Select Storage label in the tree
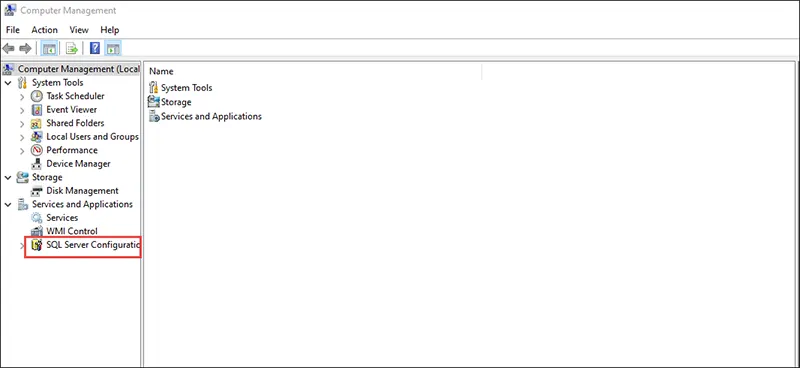This screenshot has width=800, height=368. 47,177
